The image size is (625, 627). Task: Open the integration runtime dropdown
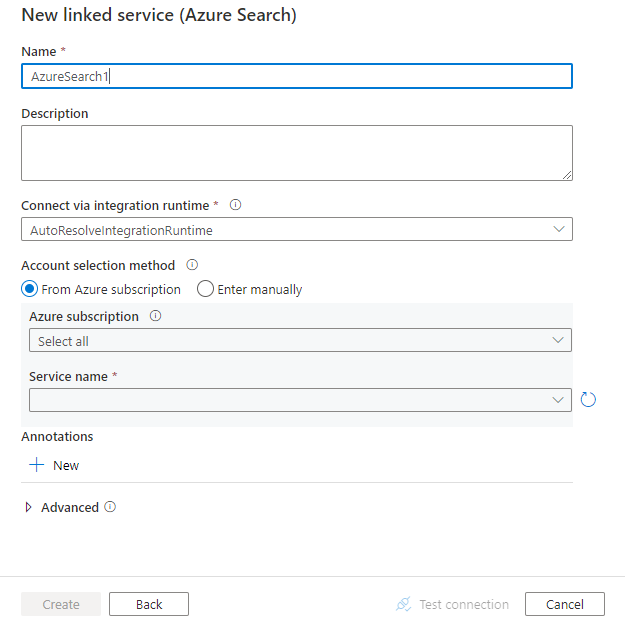click(x=296, y=230)
